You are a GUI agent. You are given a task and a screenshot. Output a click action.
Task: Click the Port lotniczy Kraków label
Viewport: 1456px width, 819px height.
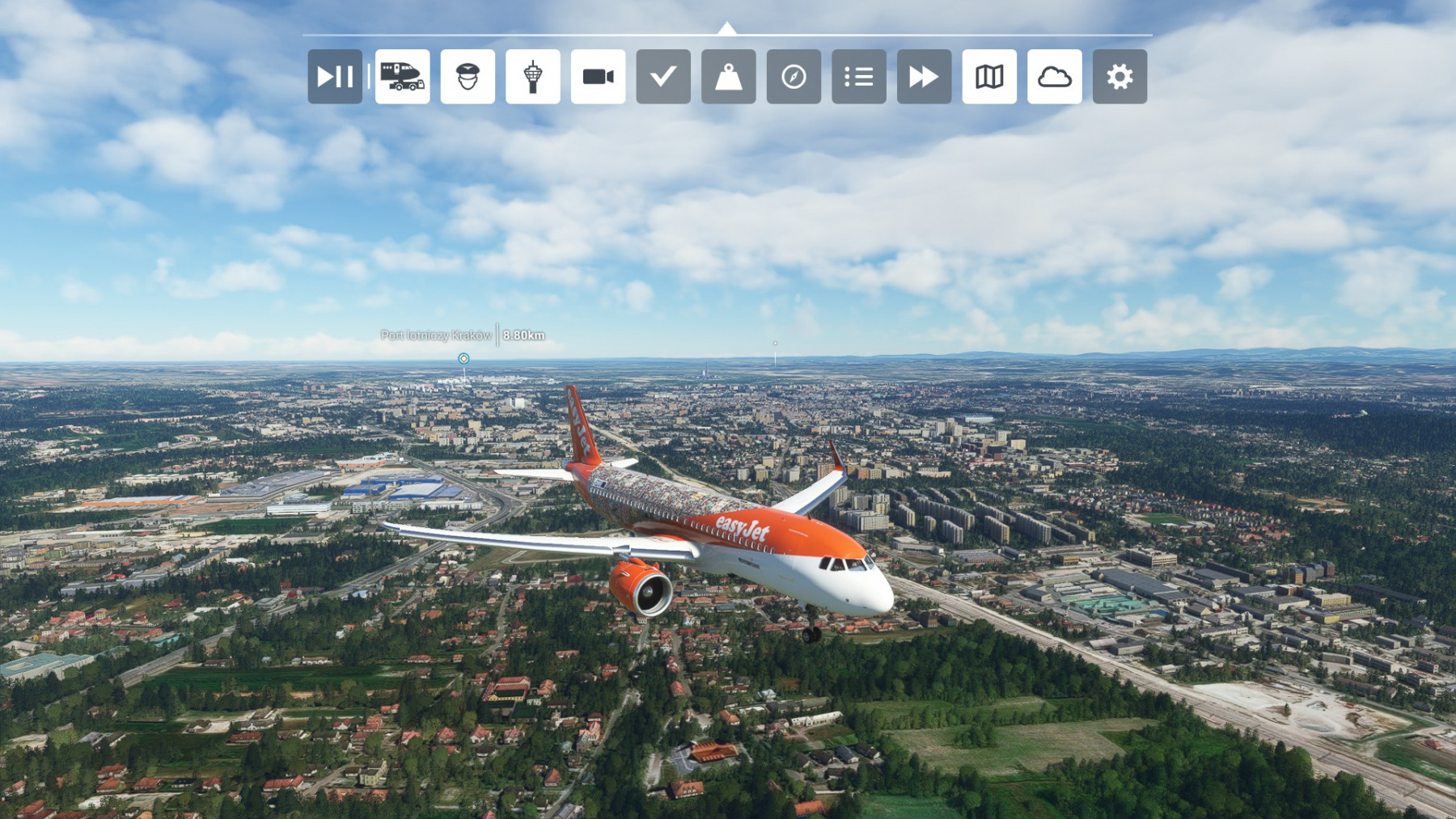436,335
